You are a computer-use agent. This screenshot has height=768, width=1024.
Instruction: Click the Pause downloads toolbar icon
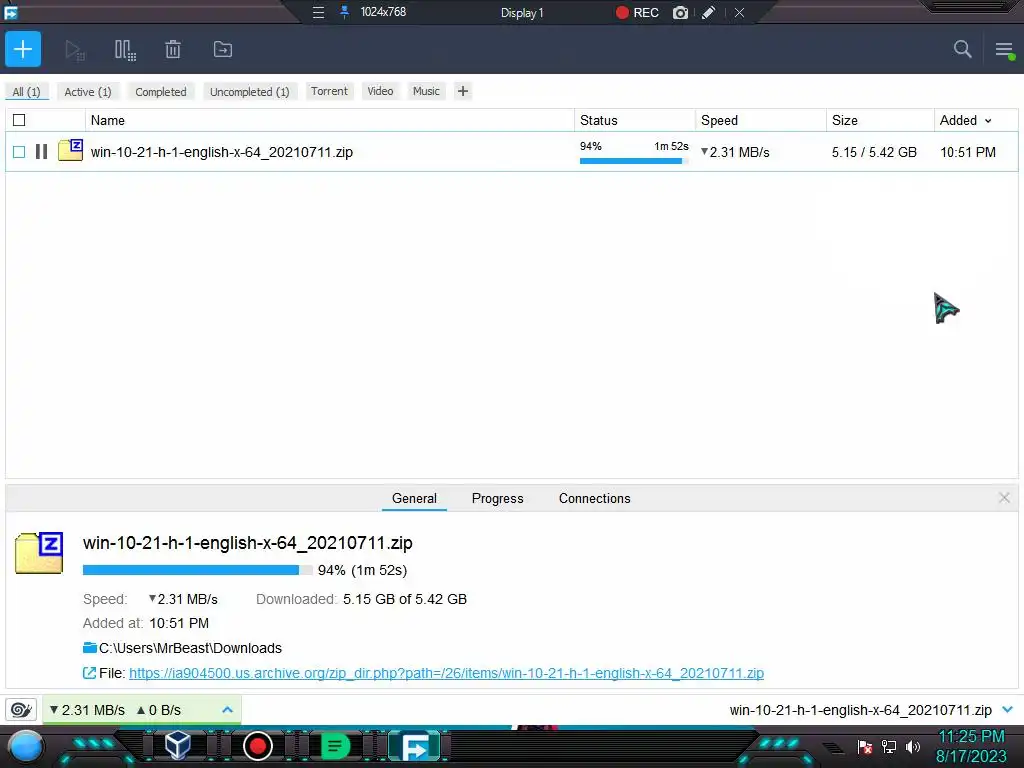click(x=125, y=50)
